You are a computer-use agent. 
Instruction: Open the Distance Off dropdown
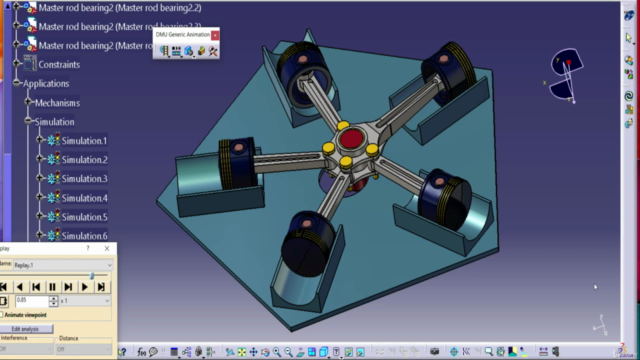point(83,349)
